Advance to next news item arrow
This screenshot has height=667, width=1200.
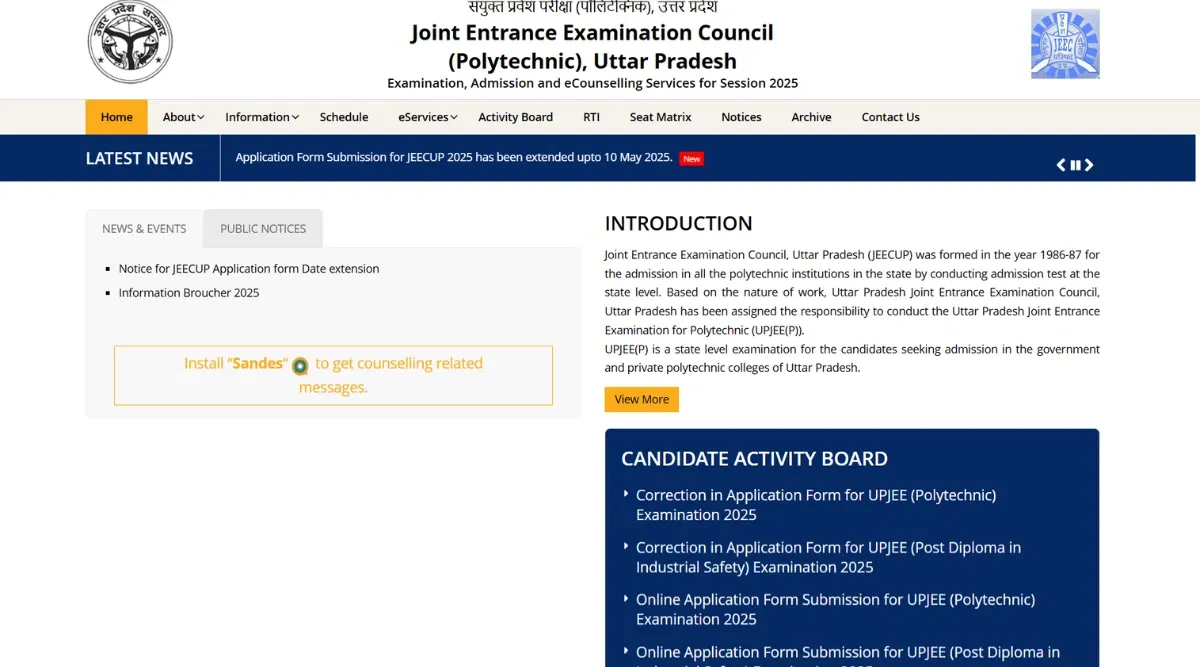click(1090, 165)
